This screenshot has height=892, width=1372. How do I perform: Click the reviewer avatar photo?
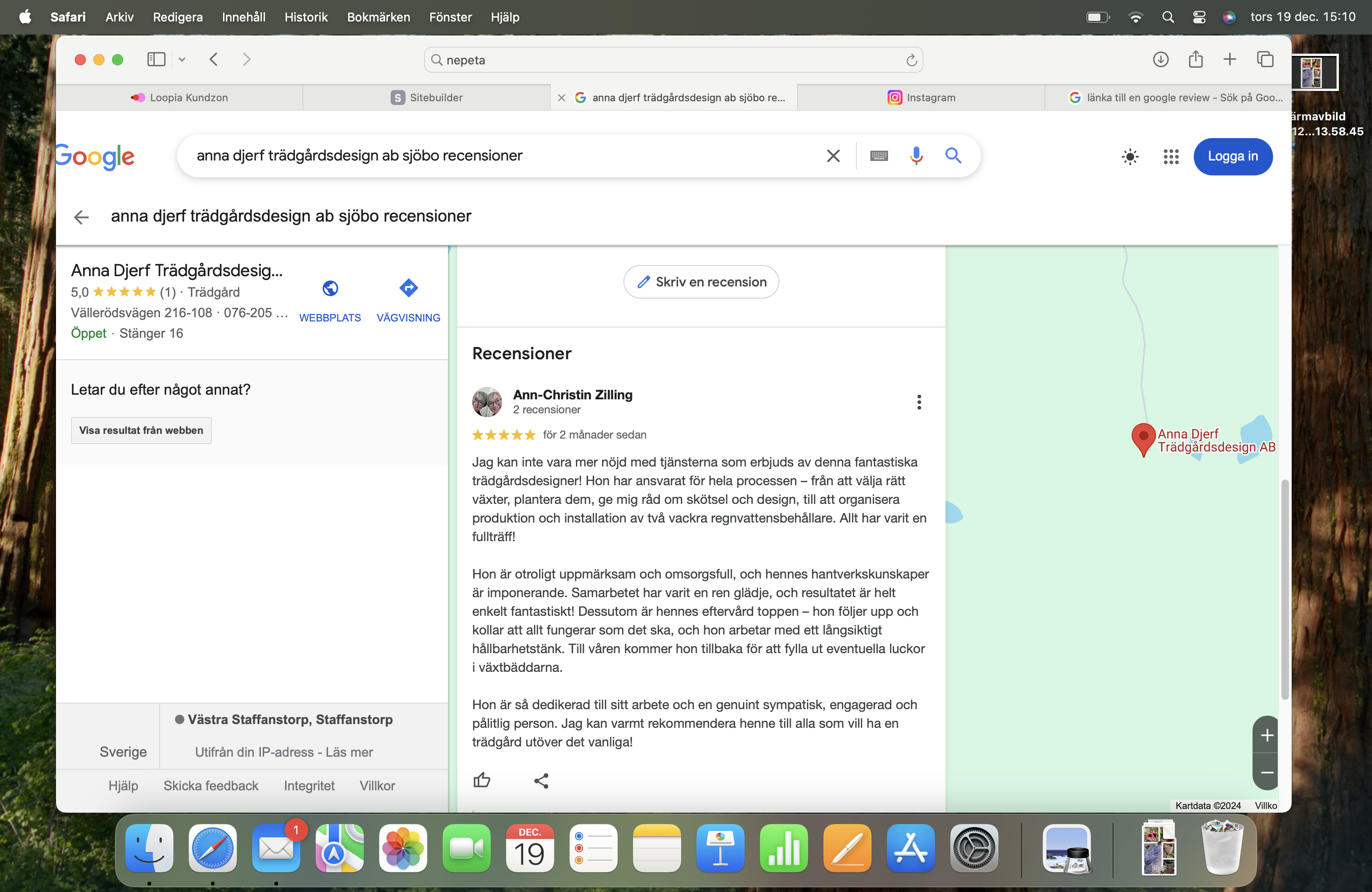487,402
